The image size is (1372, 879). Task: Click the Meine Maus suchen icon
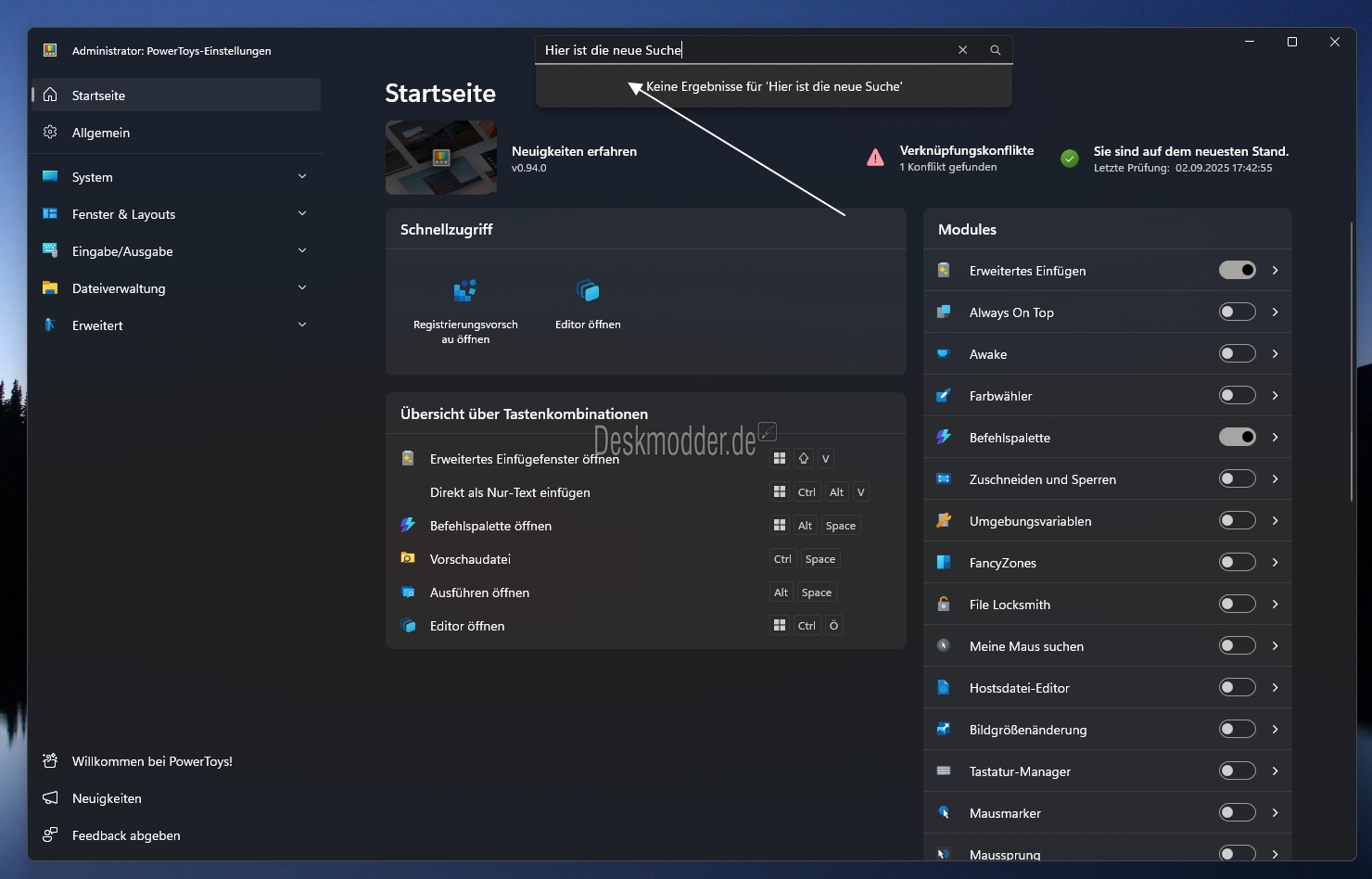(x=944, y=645)
